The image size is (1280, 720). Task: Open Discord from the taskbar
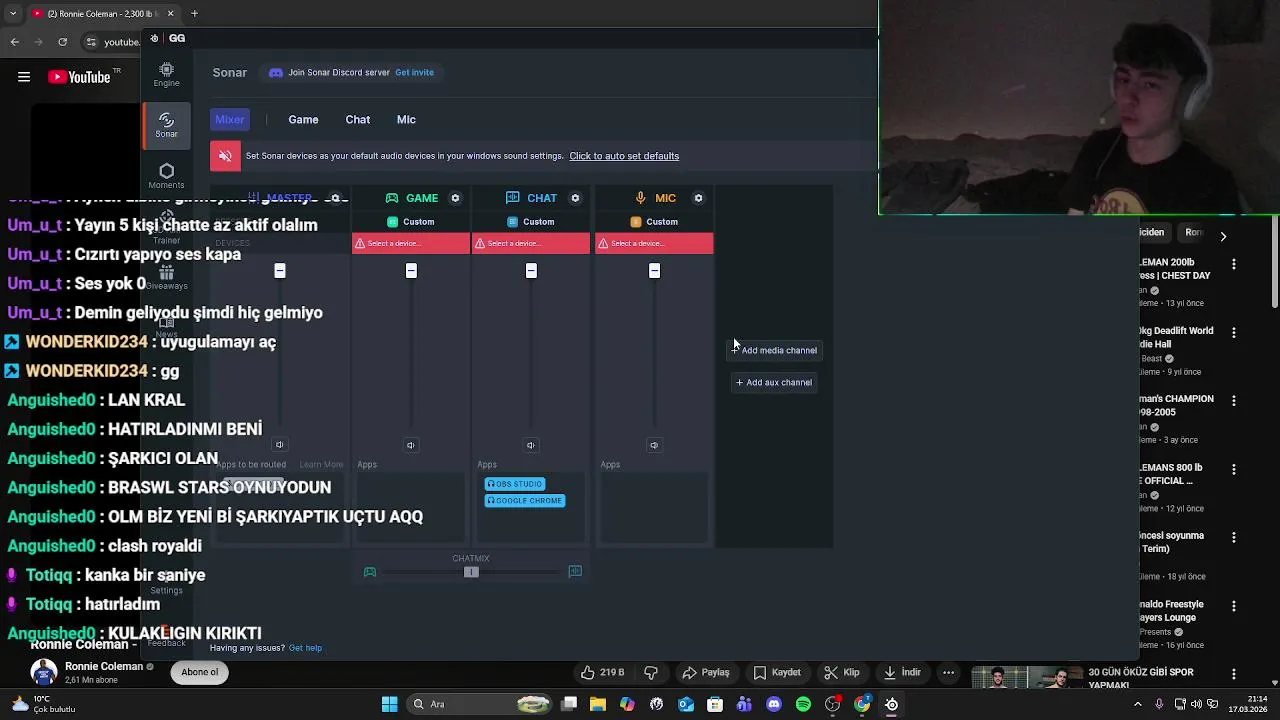[774, 704]
